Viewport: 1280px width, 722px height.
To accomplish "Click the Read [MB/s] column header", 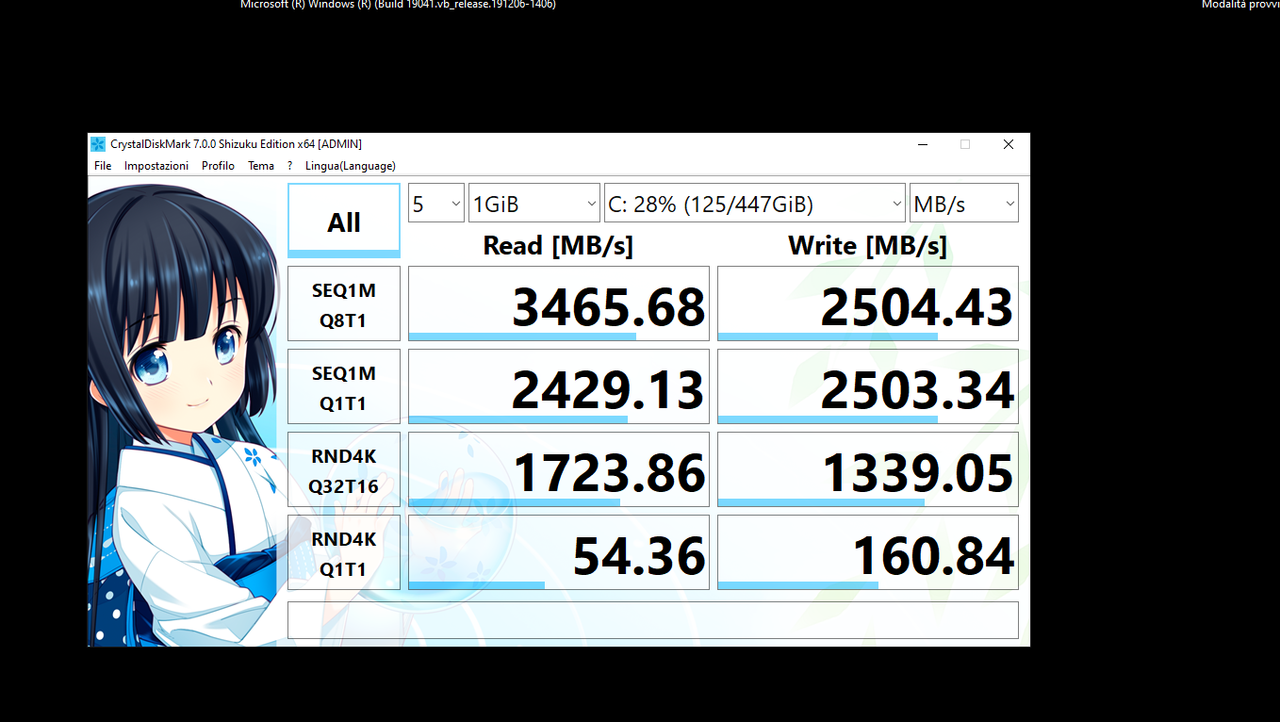I will [x=558, y=245].
